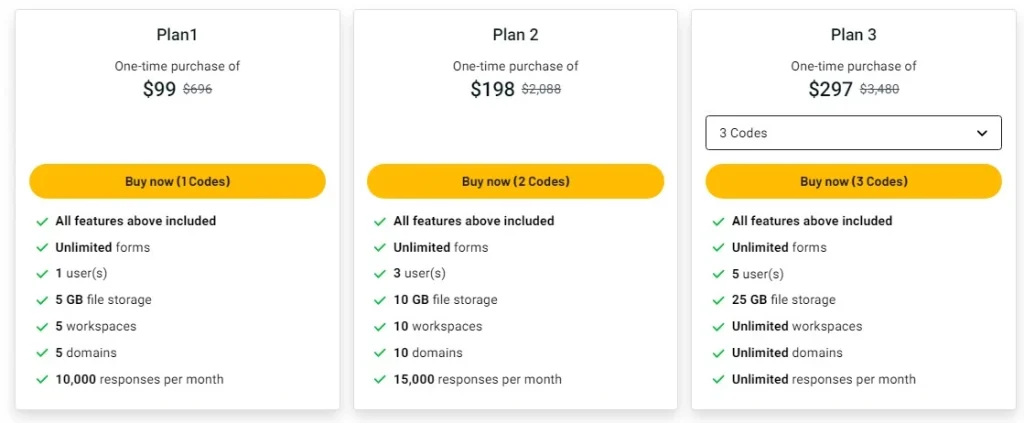Click the 5 domains feature text
The height and width of the screenshot is (423, 1024).
86,353
